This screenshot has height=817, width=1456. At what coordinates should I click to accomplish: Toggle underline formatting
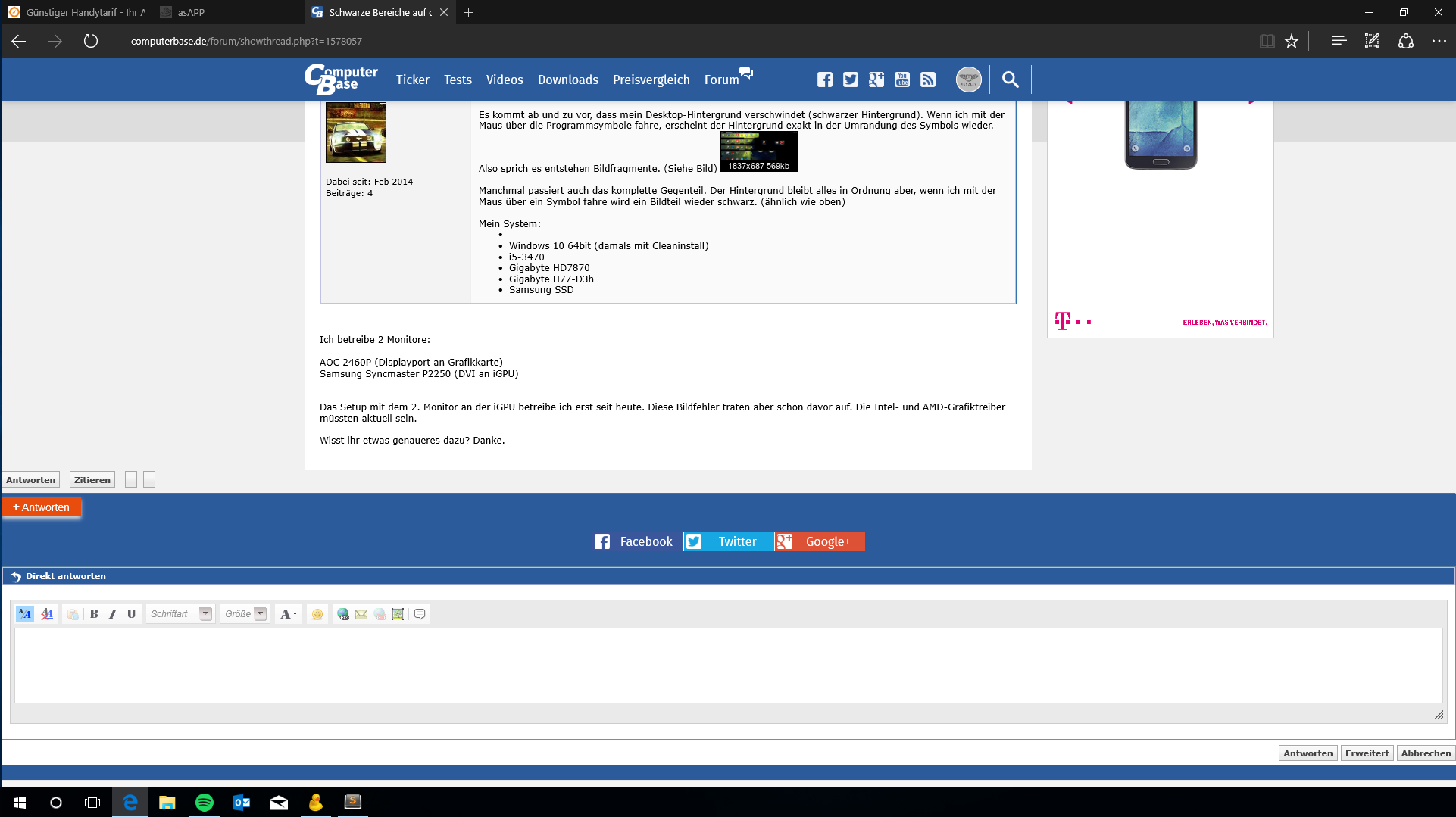point(132,614)
